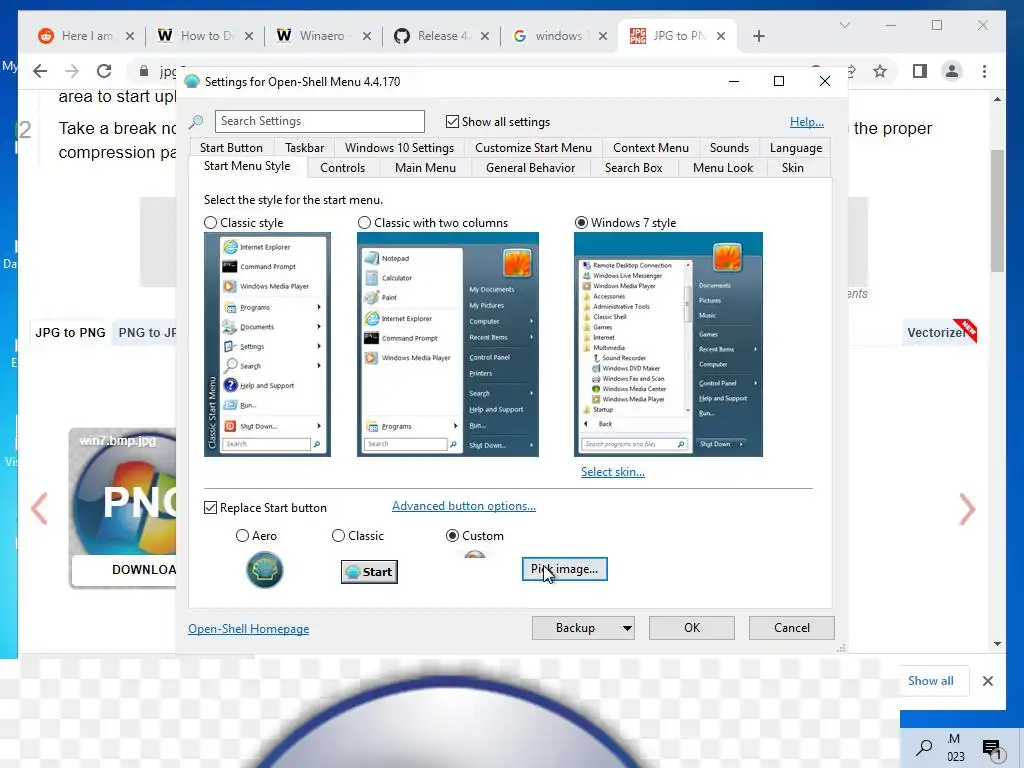Choose the Custom start button option

tap(452, 536)
